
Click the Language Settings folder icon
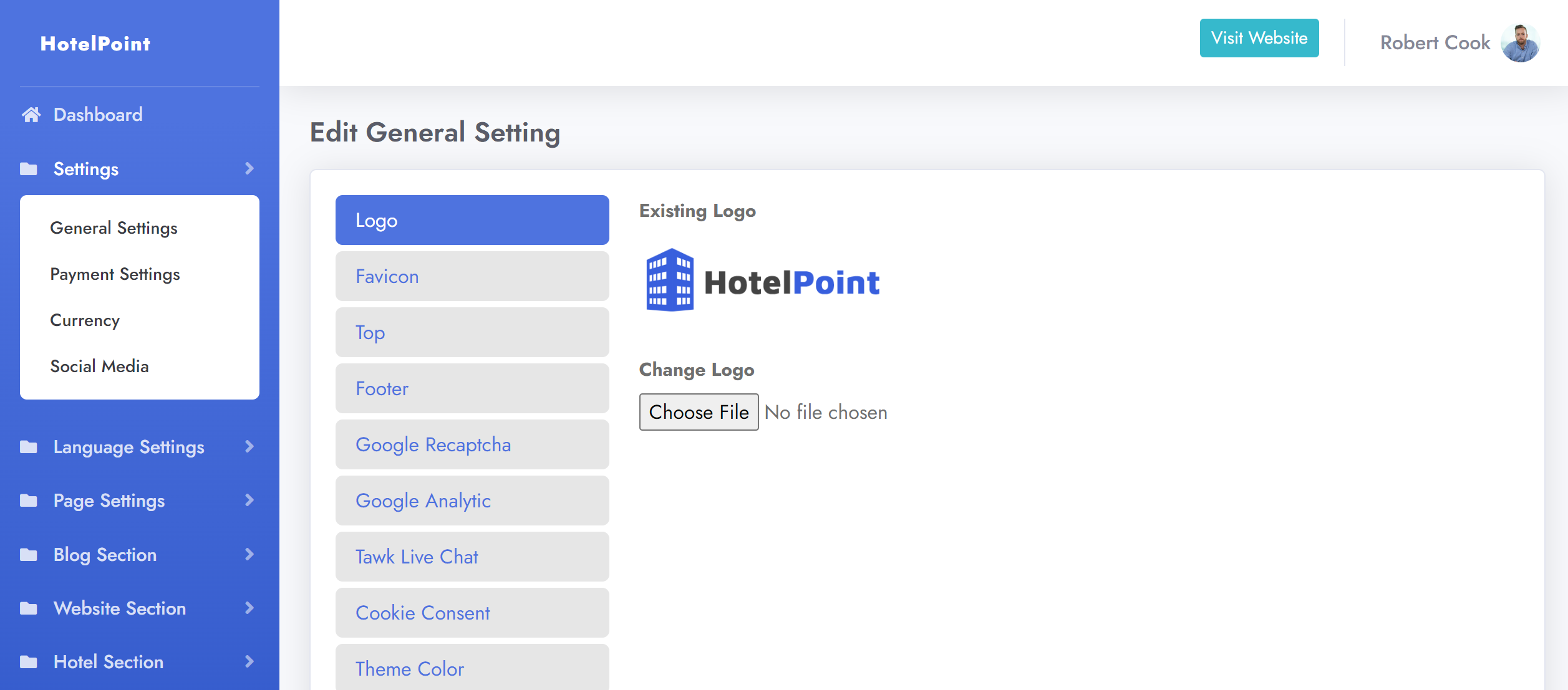pyautogui.click(x=29, y=447)
